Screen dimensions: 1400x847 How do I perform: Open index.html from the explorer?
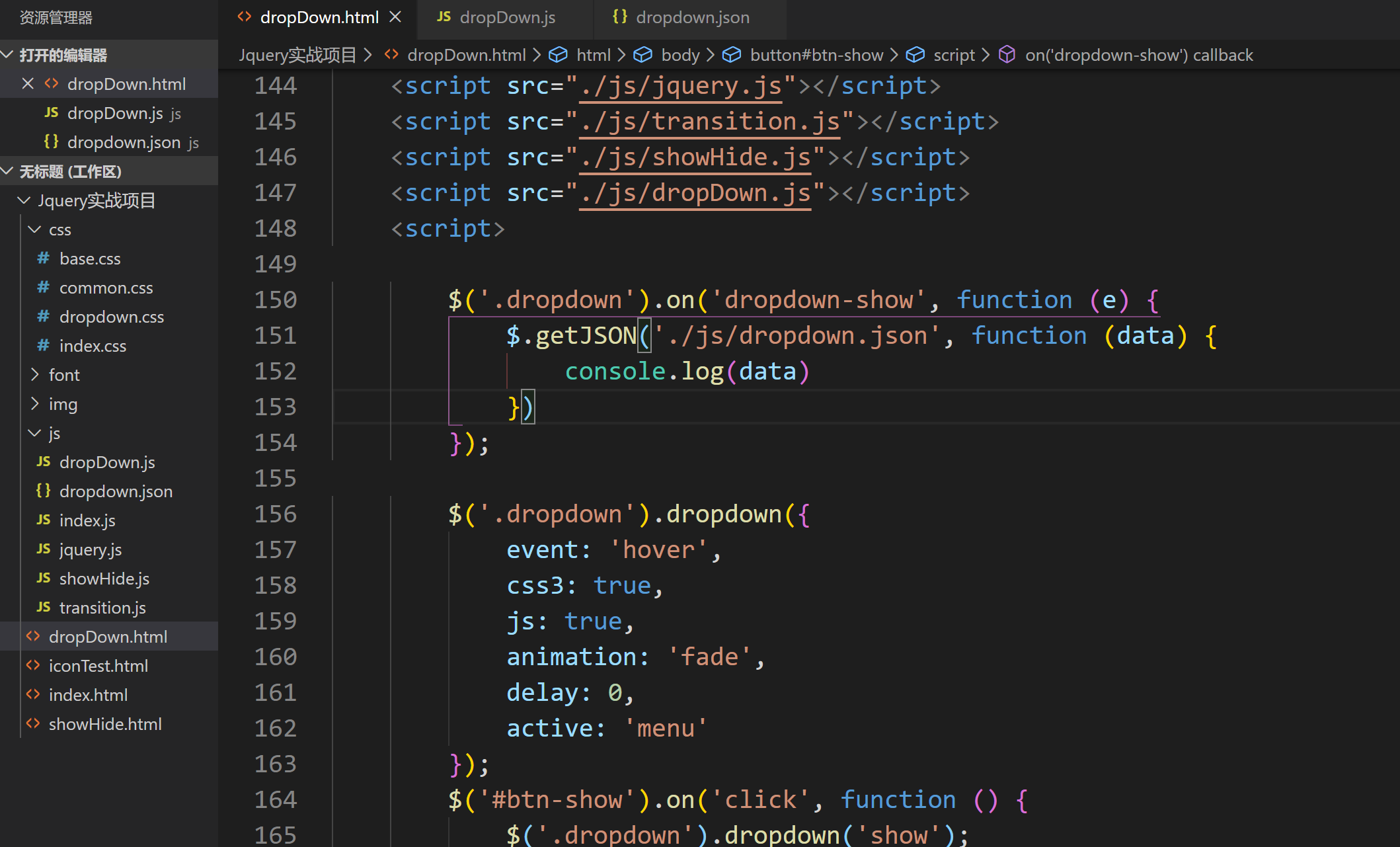click(109, 695)
